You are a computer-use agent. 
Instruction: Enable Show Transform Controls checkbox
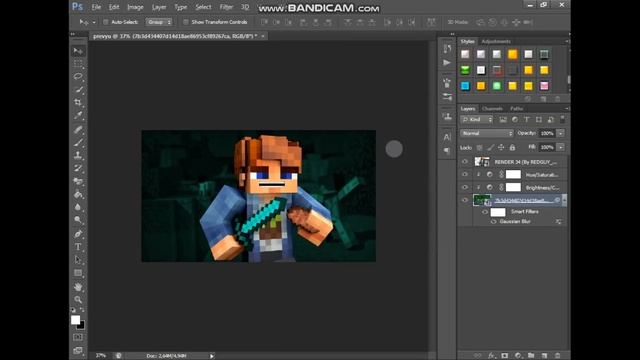(x=186, y=22)
